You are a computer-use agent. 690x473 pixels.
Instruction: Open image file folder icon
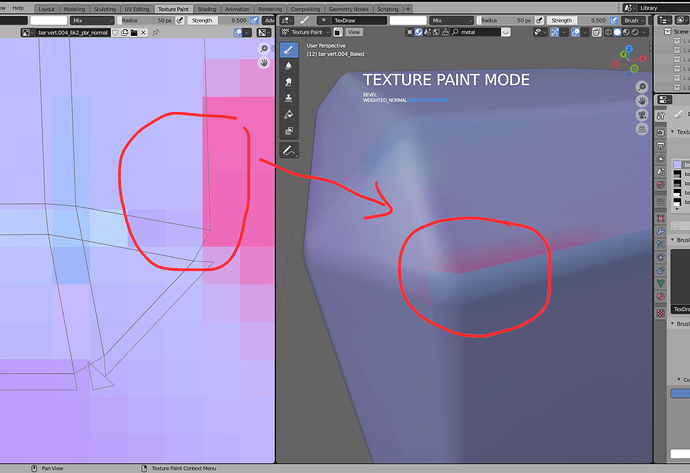[x=134, y=33]
